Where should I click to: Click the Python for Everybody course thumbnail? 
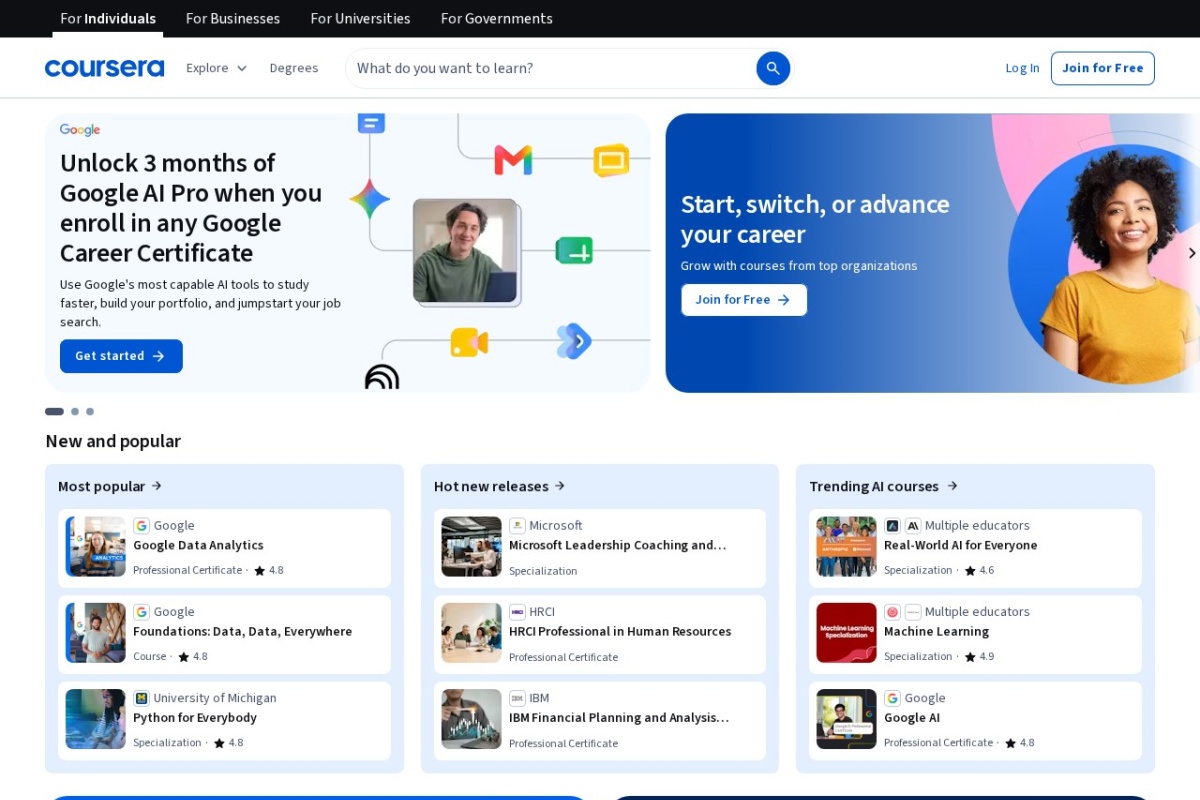96,719
